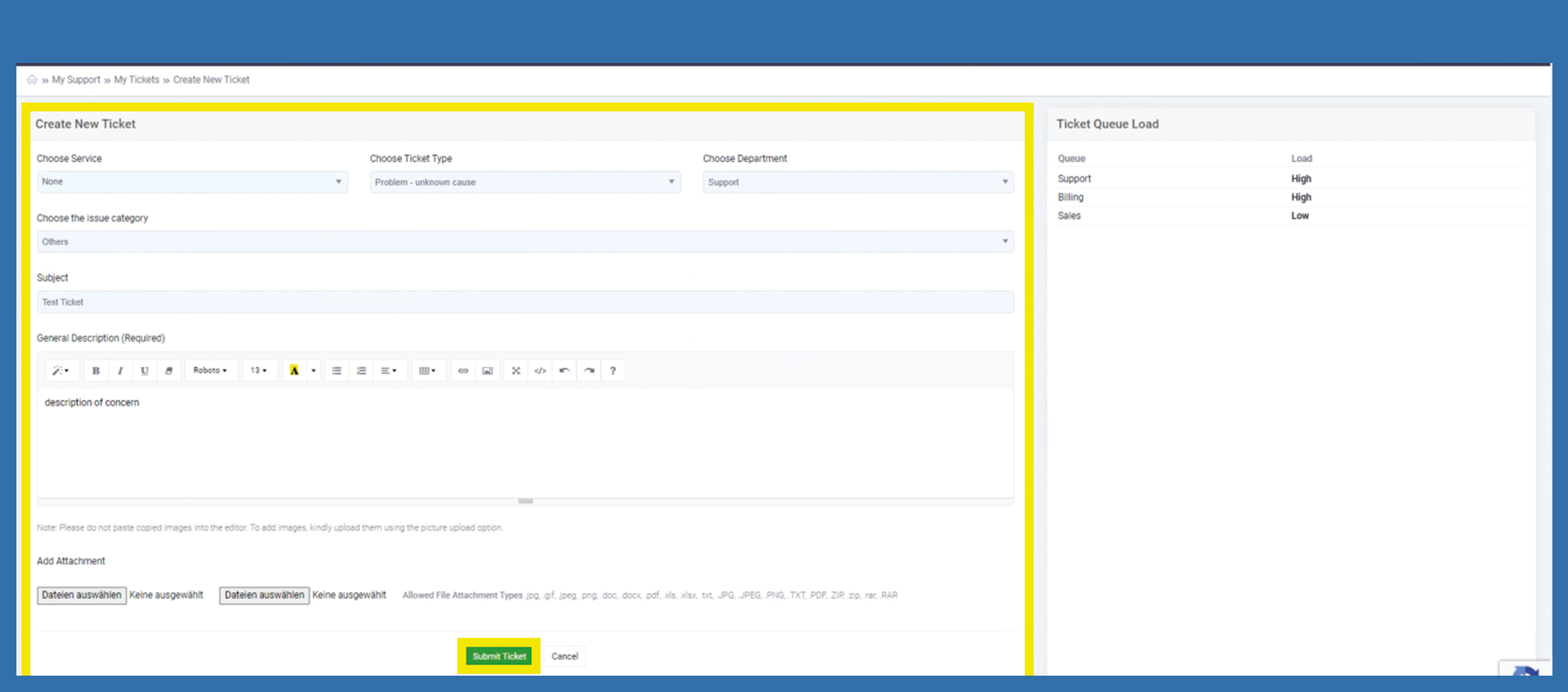This screenshot has height=692, width=1568.
Task: Open My Support breadcrumb link
Action: tap(76, 79)
